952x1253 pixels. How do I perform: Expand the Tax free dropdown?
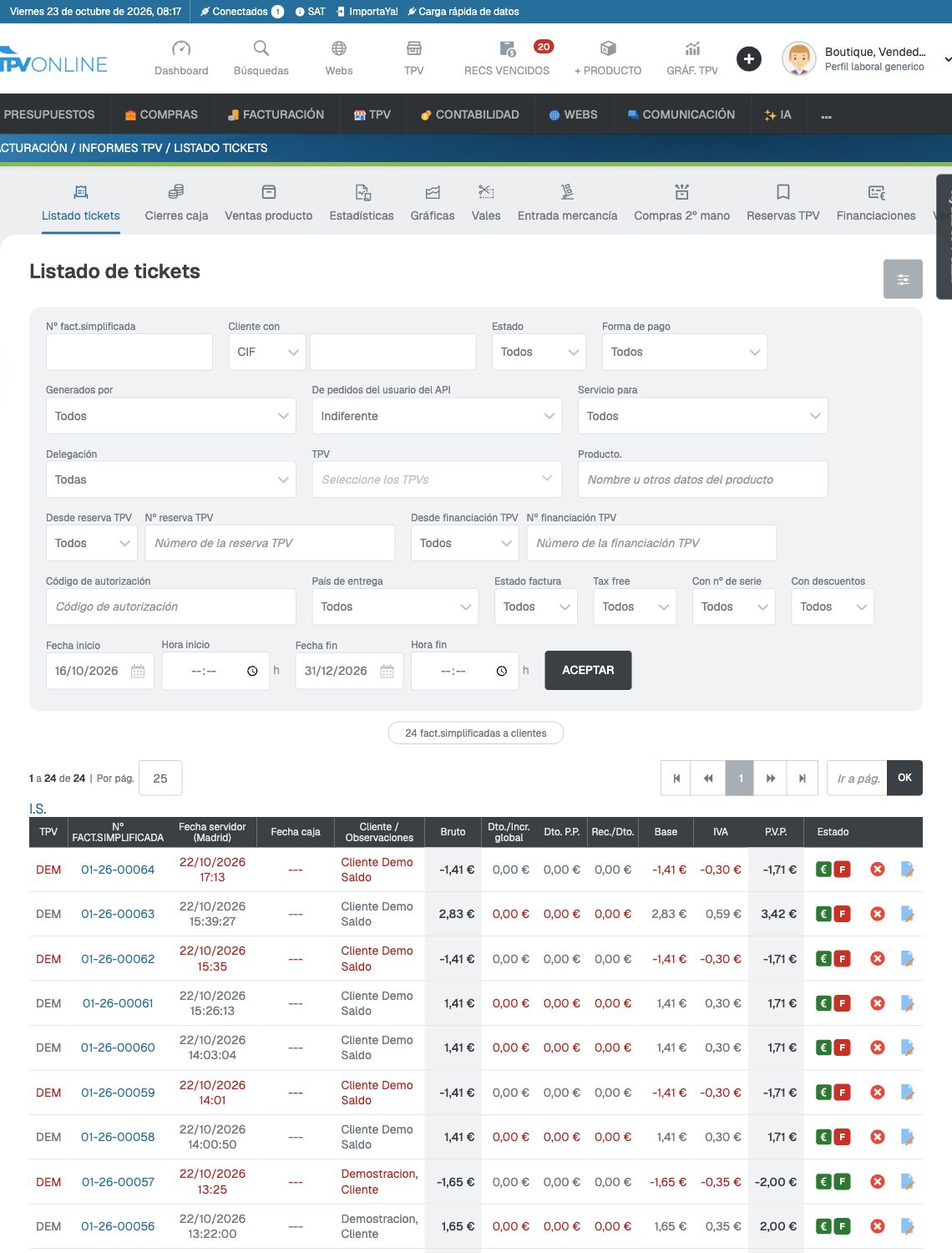(x=635, y=606)
